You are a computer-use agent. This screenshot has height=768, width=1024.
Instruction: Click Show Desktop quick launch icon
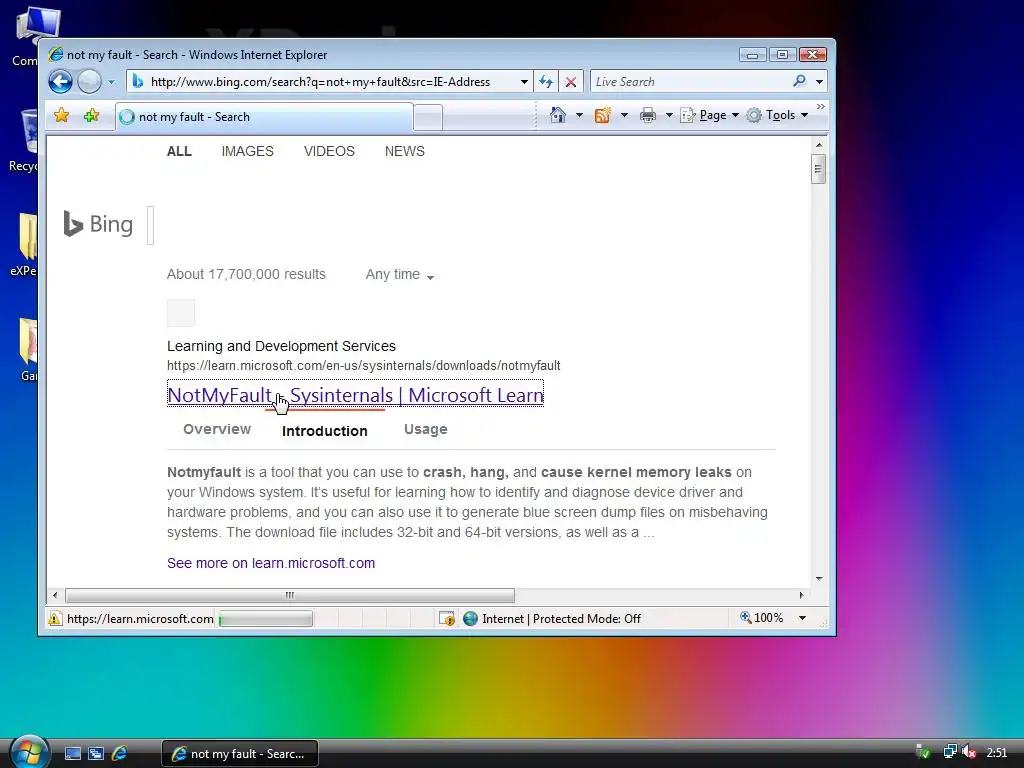pyautogui.click(x=72, y=754)
